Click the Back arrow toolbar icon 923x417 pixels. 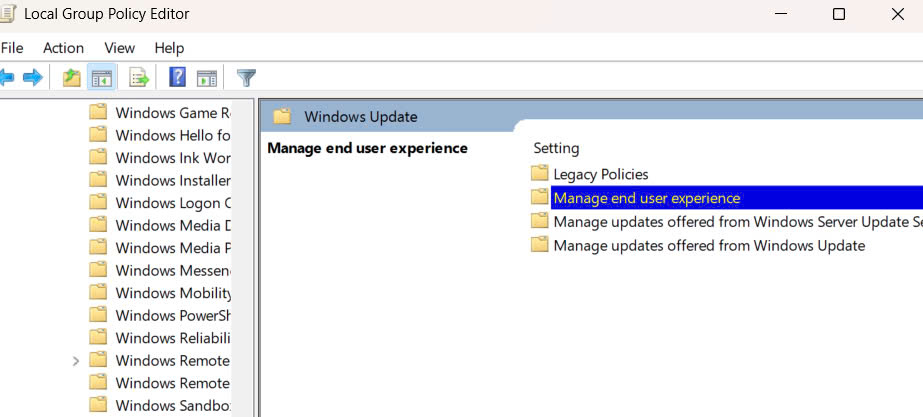[7, 77]
